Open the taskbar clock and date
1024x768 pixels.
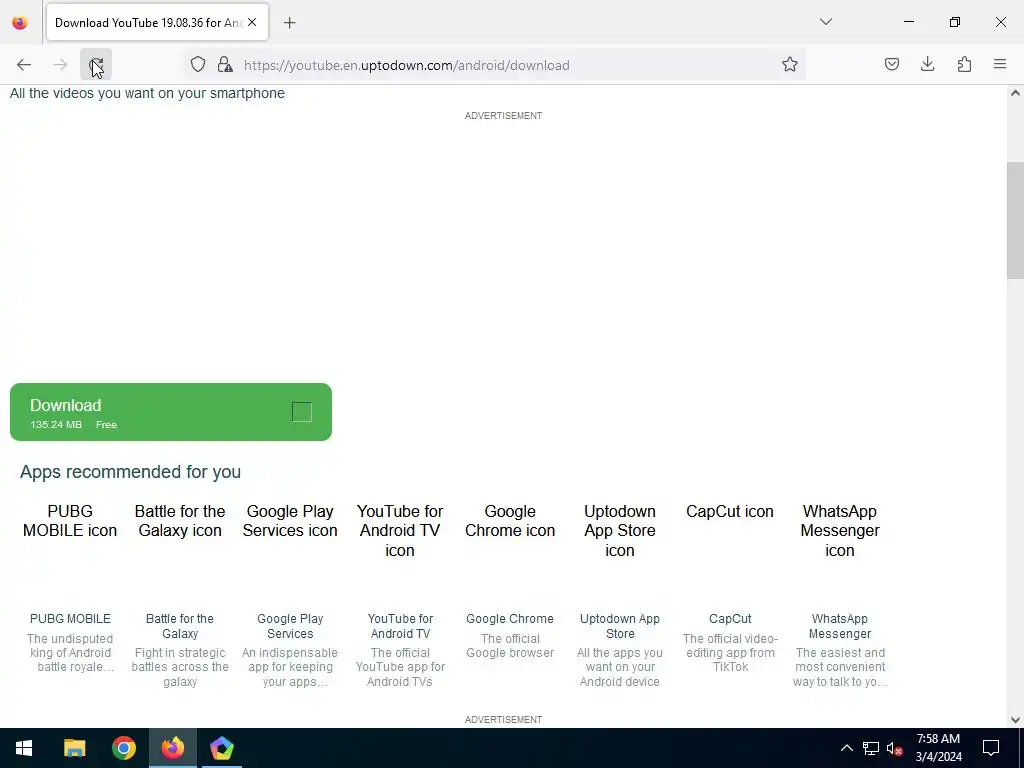(938, 748)
